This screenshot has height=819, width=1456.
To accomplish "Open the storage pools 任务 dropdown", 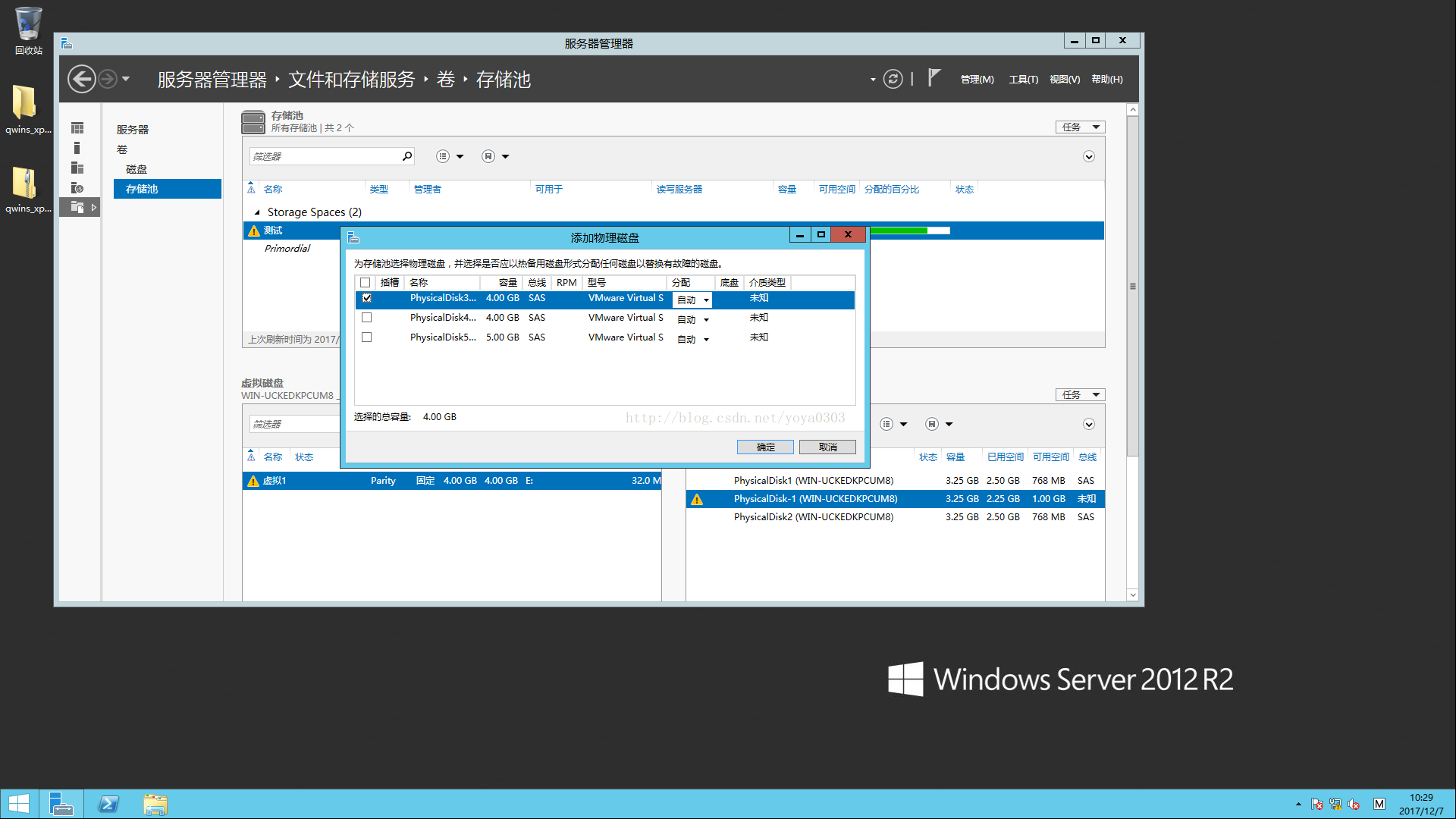I will click(x=1081, y=127).
